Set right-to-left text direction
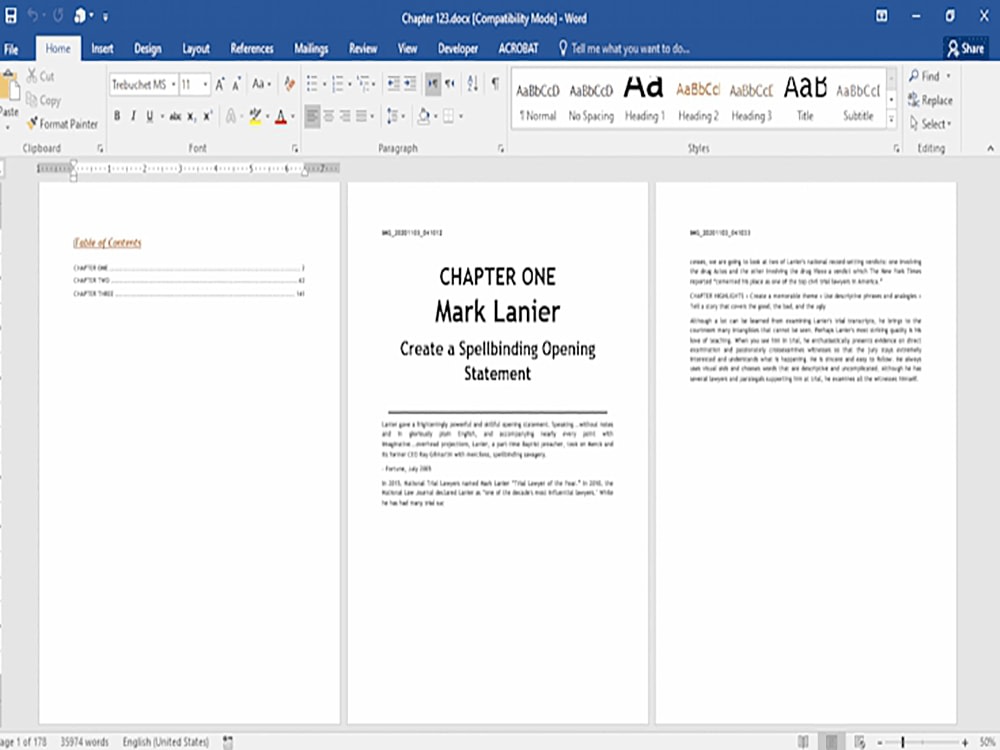This screenshot has height=750, width=1000. (450, 84)
